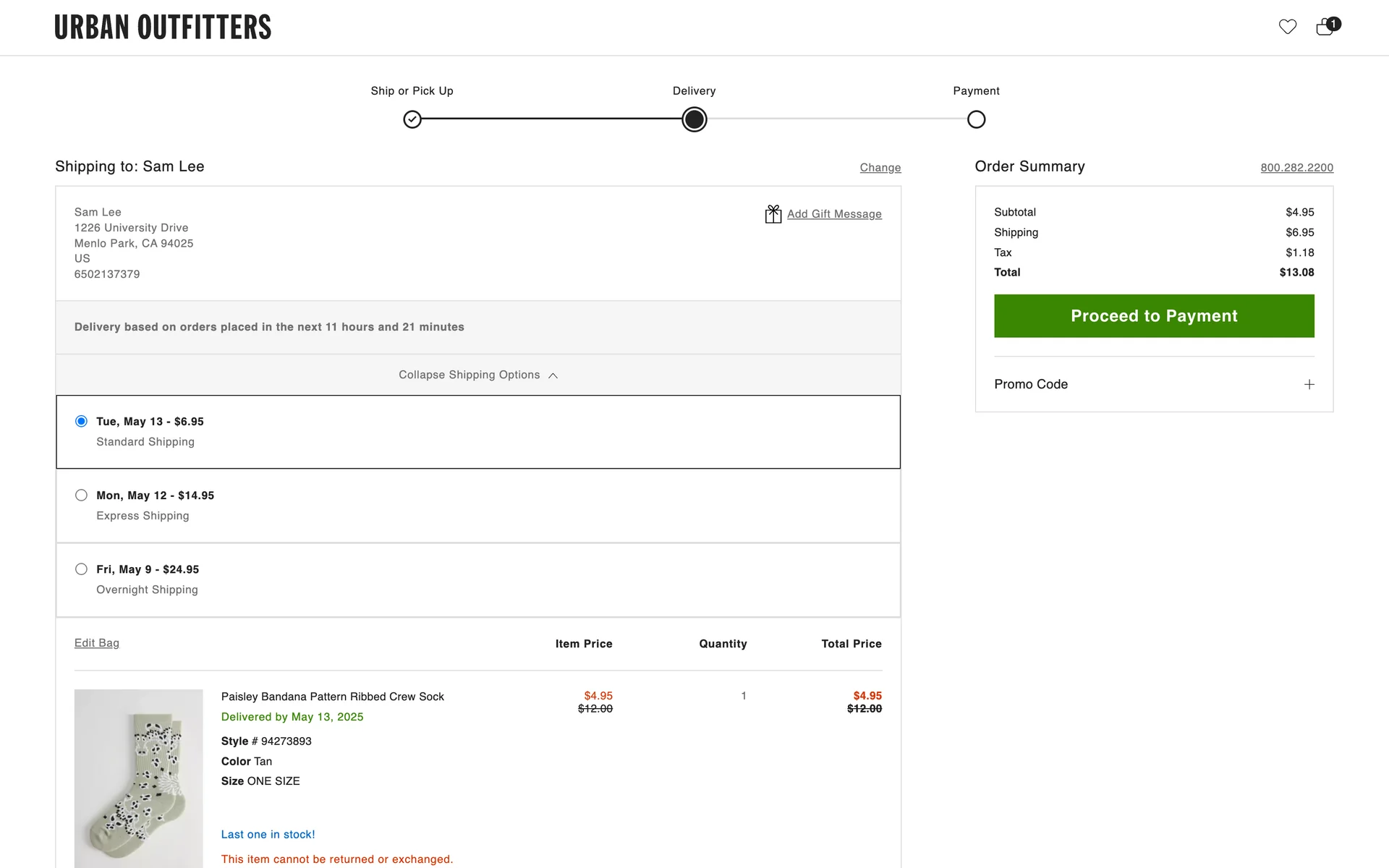Click the Payment step circle
1389x868 pixels.
976,119
